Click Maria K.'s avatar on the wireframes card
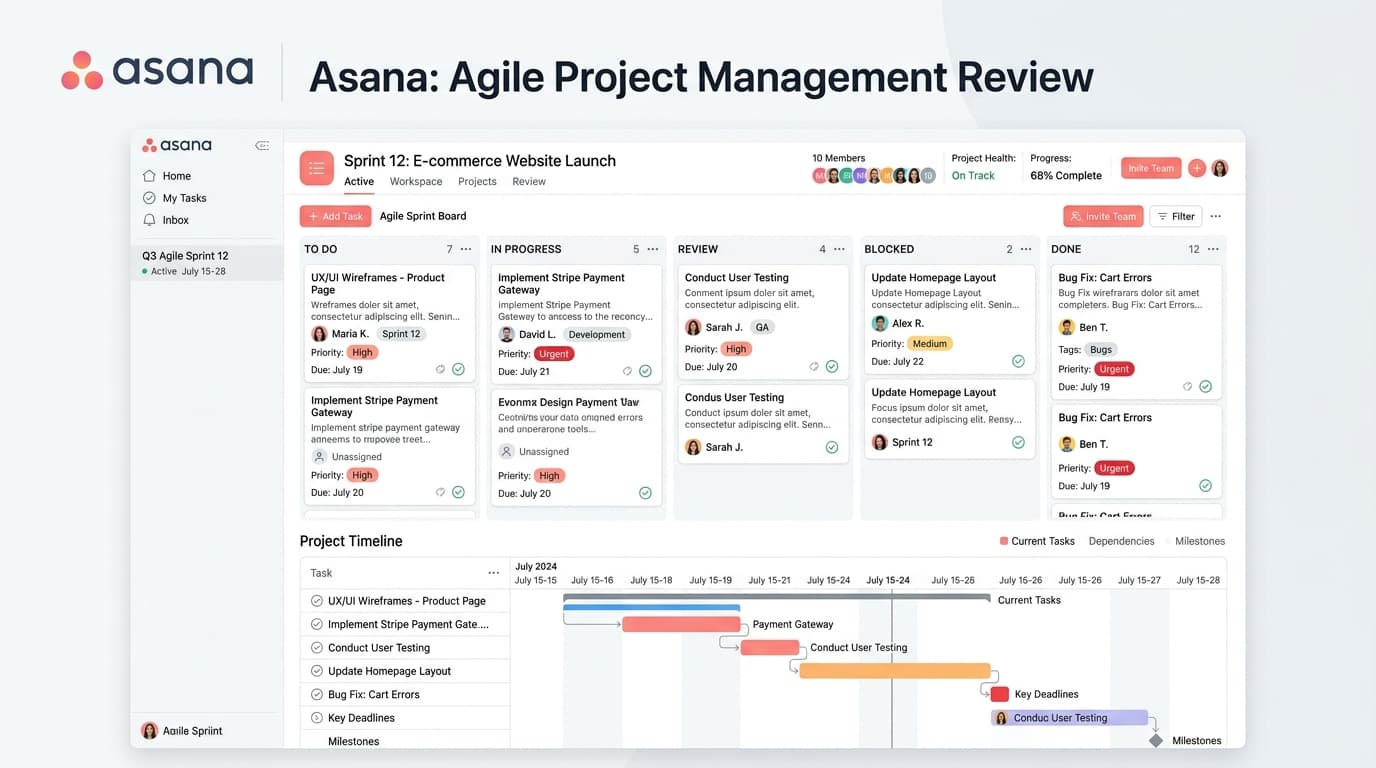The width and height of the screenshot is (1376, 768). coord(319,334)
